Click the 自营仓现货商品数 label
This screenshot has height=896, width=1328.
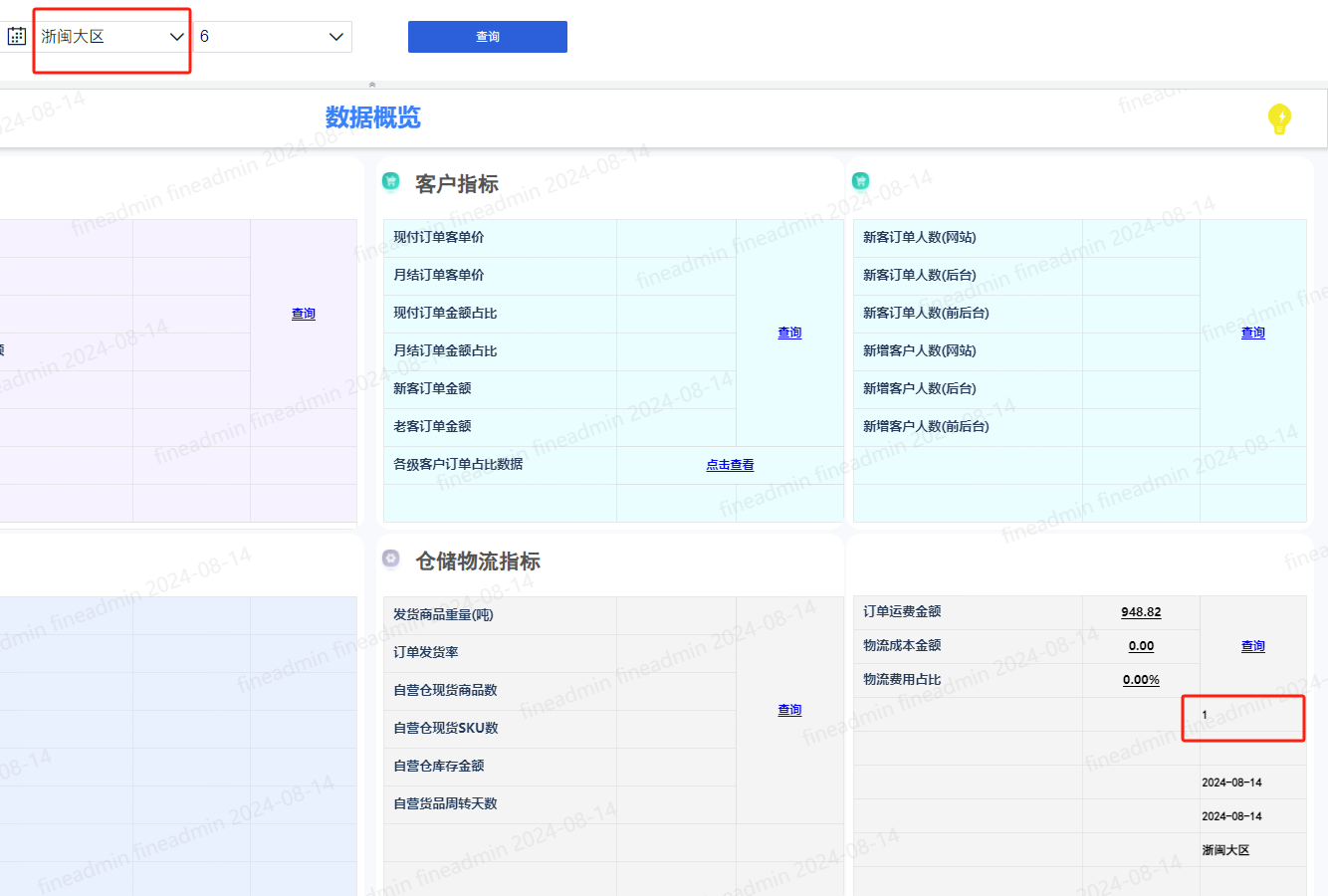445,690
